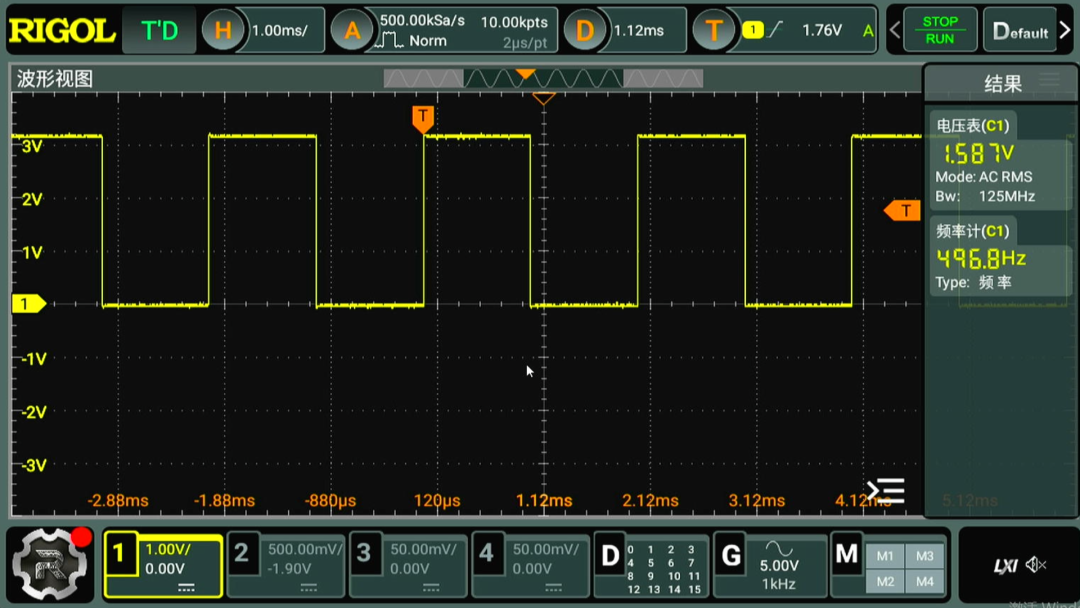
Task: Click the orange A acquisition icon
Action: 351,30
